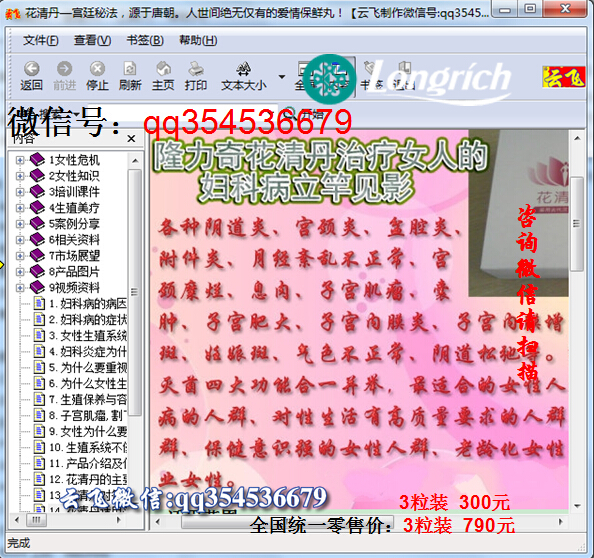Click page icon of 1. 妇科病的病因
The height and width of the screenshot is (558, 594).
click(x=39, y=303)
